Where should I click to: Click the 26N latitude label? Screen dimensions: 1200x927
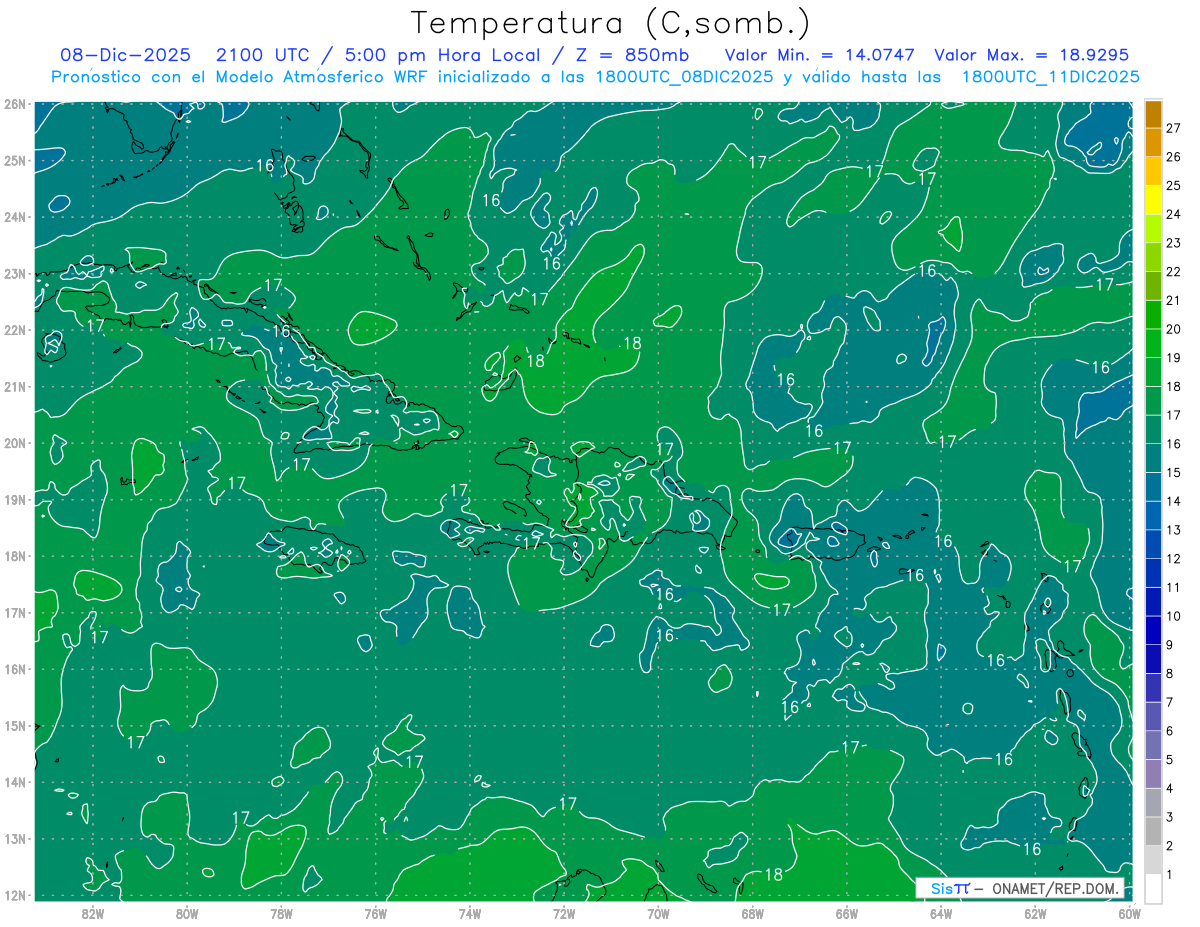coord(15,104)
